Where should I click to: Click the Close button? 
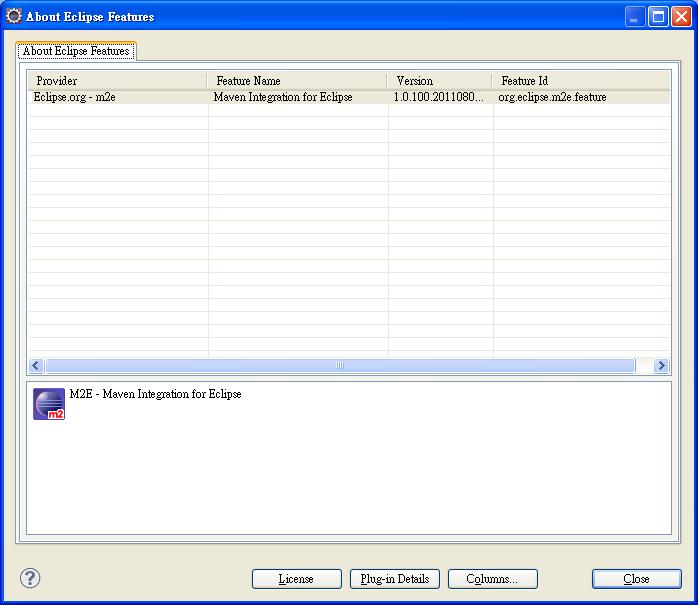point(637,579)
